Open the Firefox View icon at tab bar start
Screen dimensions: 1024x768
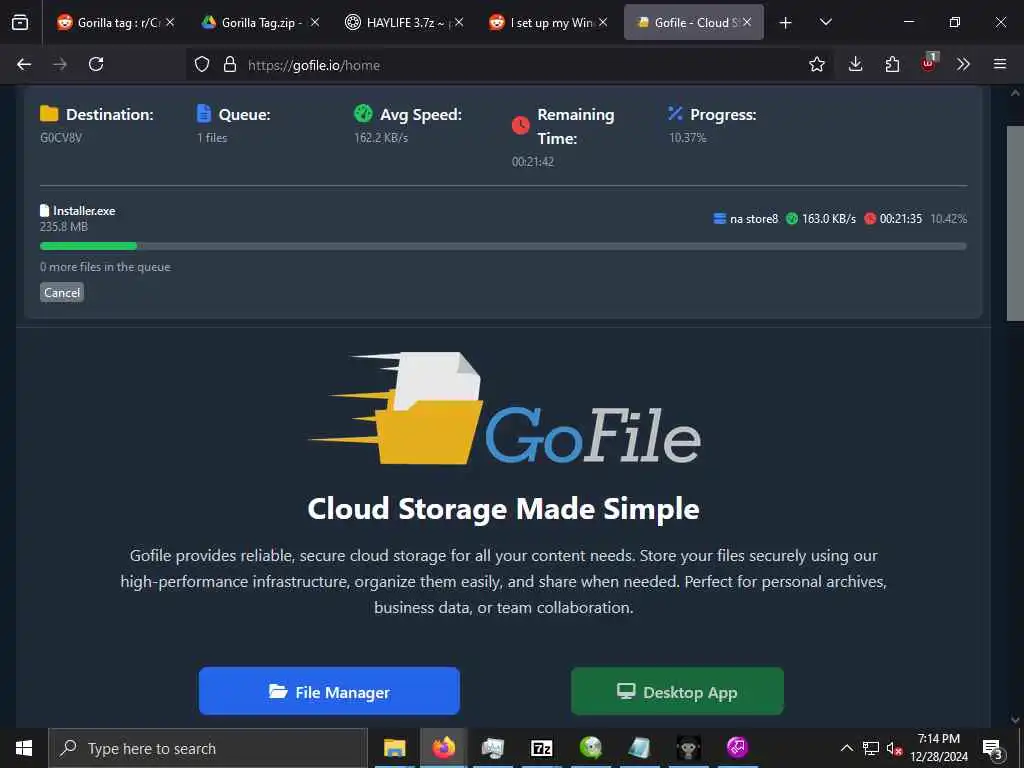click(20, 22)
